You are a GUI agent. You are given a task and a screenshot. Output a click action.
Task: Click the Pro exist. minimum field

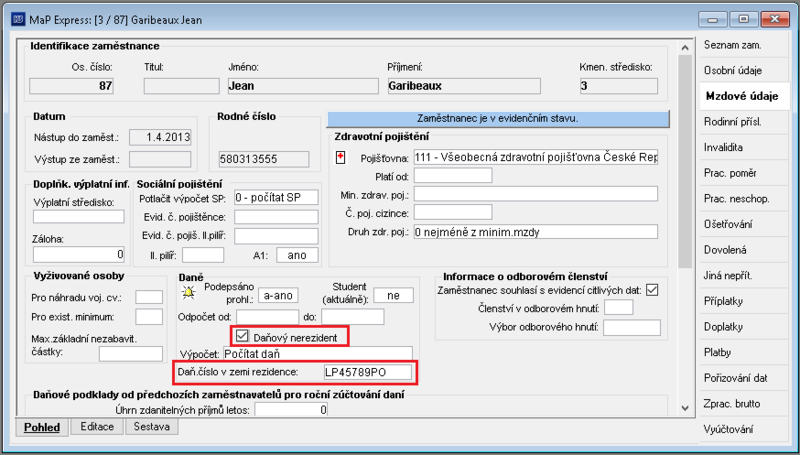pyautogui.click(x=149, y=316)
